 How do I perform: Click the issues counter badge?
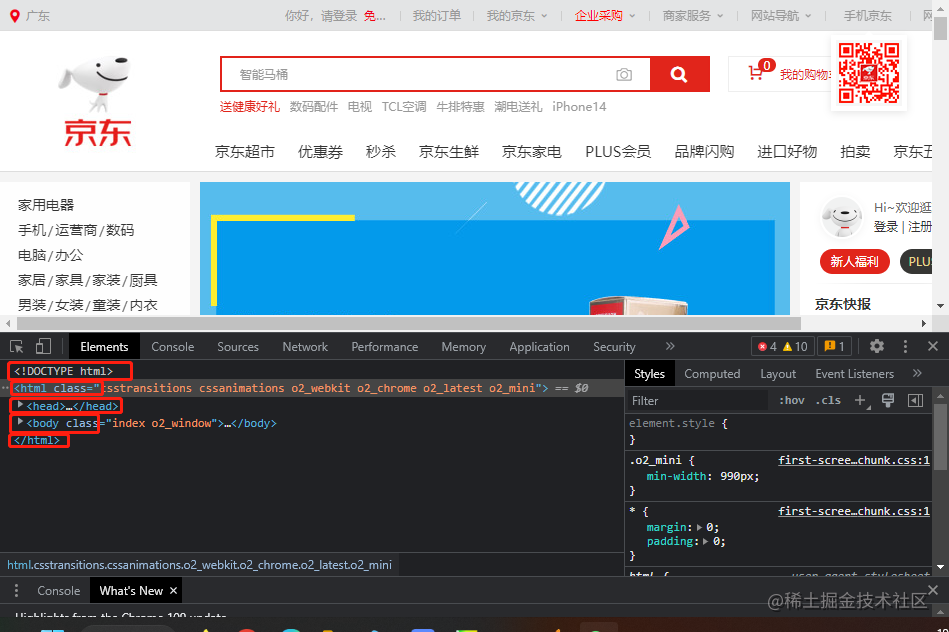pos(834,346)
